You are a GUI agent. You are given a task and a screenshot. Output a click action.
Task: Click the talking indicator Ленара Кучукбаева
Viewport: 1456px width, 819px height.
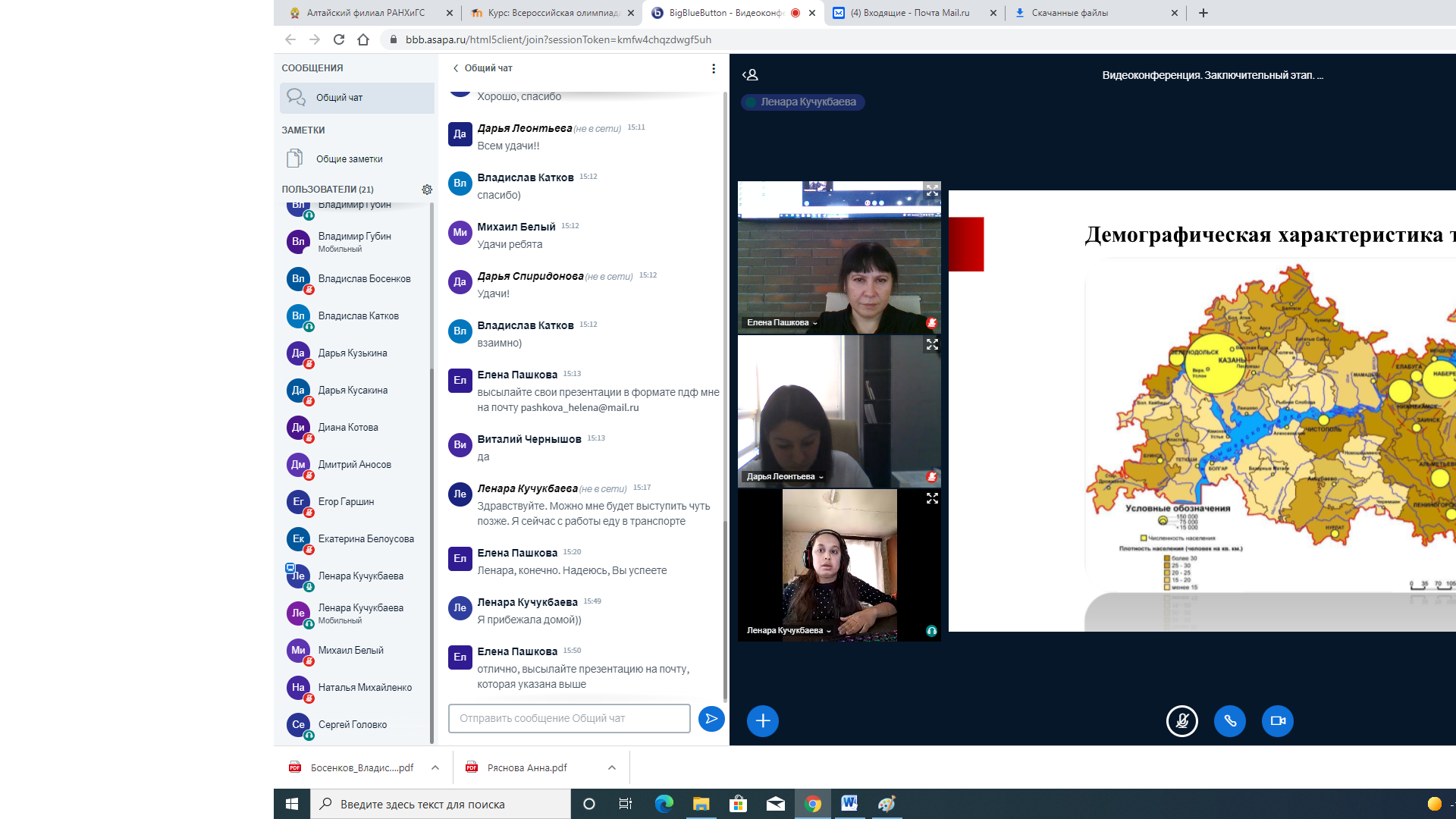(803, 102)
